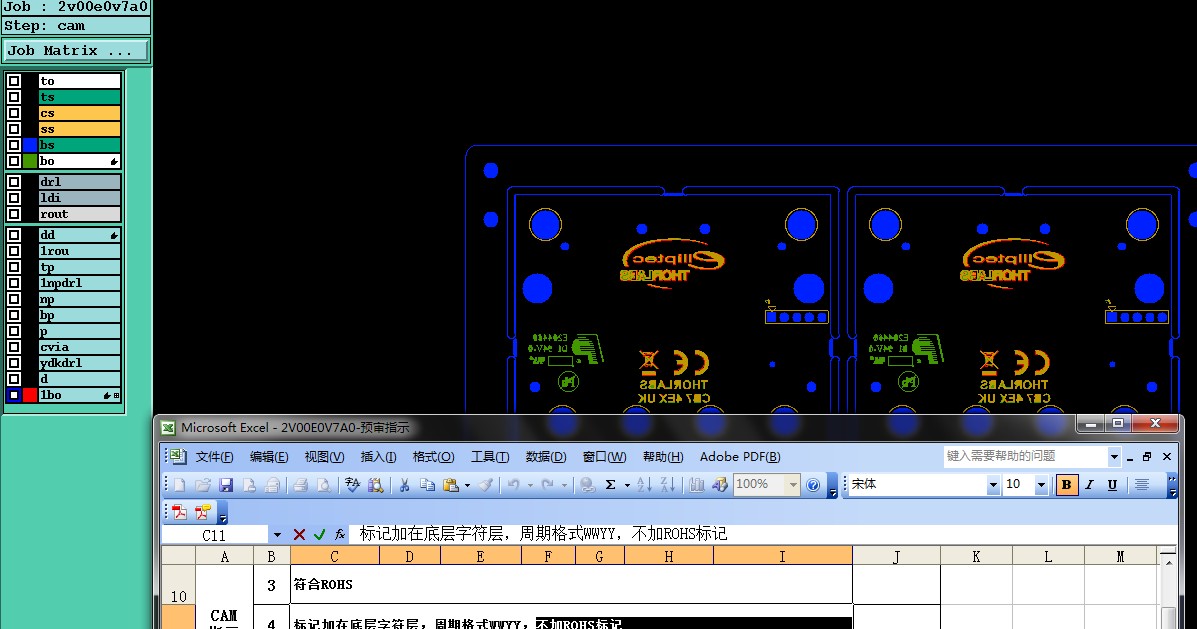Toggle checkbox for layer 'drl'
This screenshot has width=1197, height=629.
coord(14,182)
